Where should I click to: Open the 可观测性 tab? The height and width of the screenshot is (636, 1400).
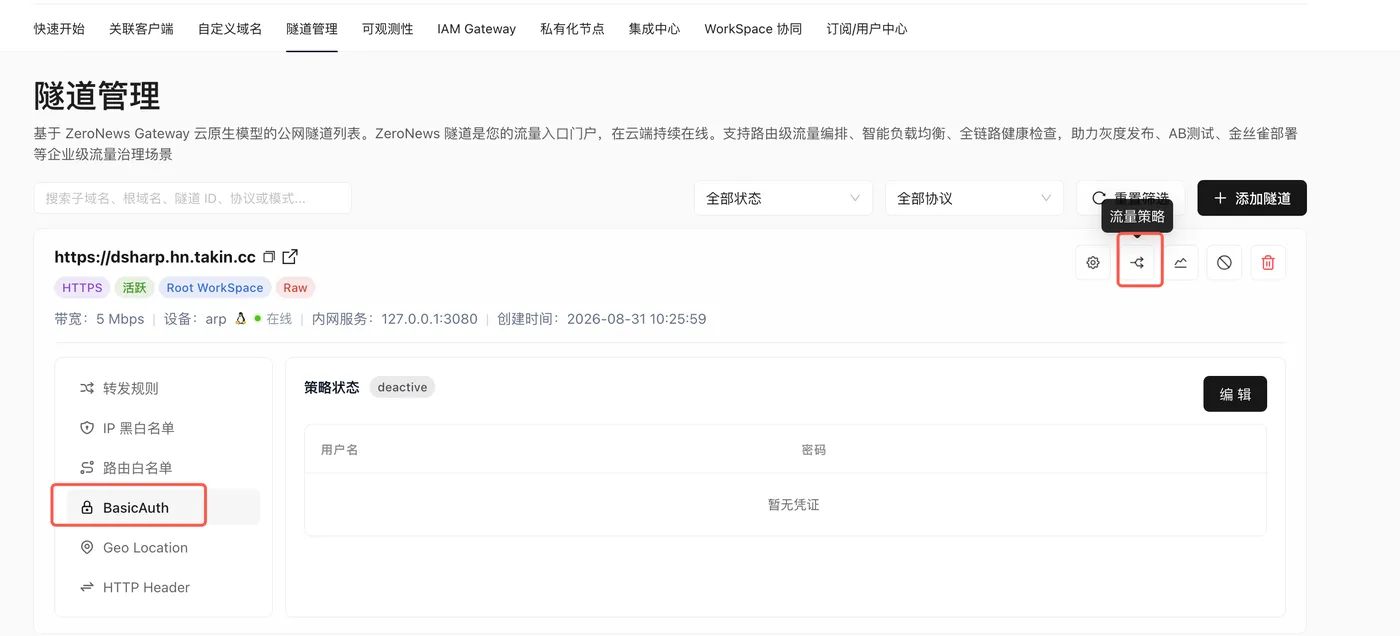pyautogui.click(x=387, y=29)
